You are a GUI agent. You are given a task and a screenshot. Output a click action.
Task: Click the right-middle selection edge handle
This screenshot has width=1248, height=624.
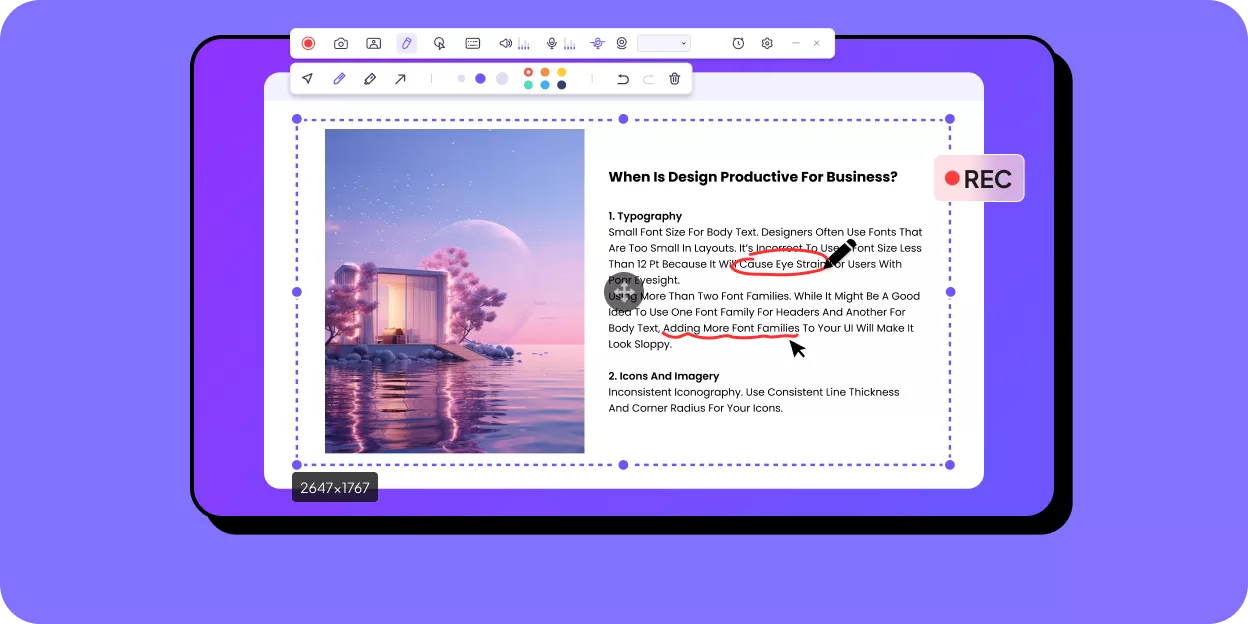click(x=950, y=292)
